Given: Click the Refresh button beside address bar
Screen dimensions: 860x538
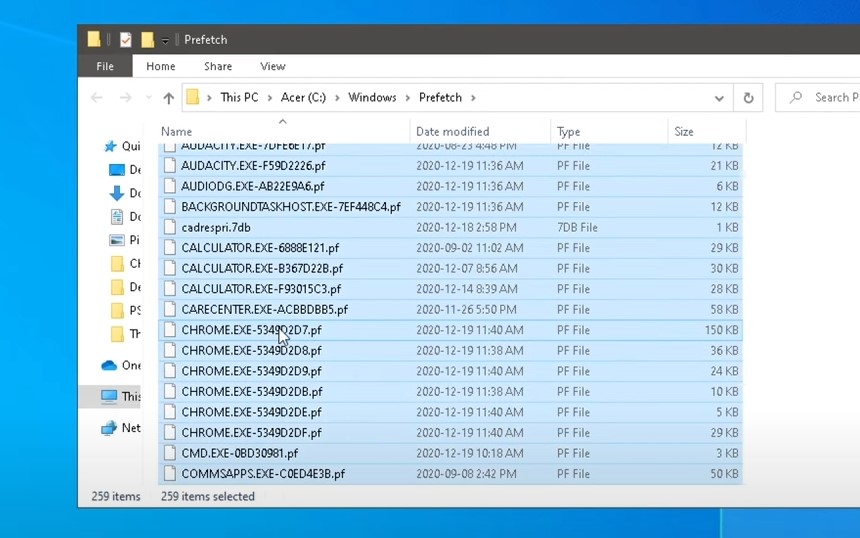Looking at the screenshot, I should [x=747, y=98].
